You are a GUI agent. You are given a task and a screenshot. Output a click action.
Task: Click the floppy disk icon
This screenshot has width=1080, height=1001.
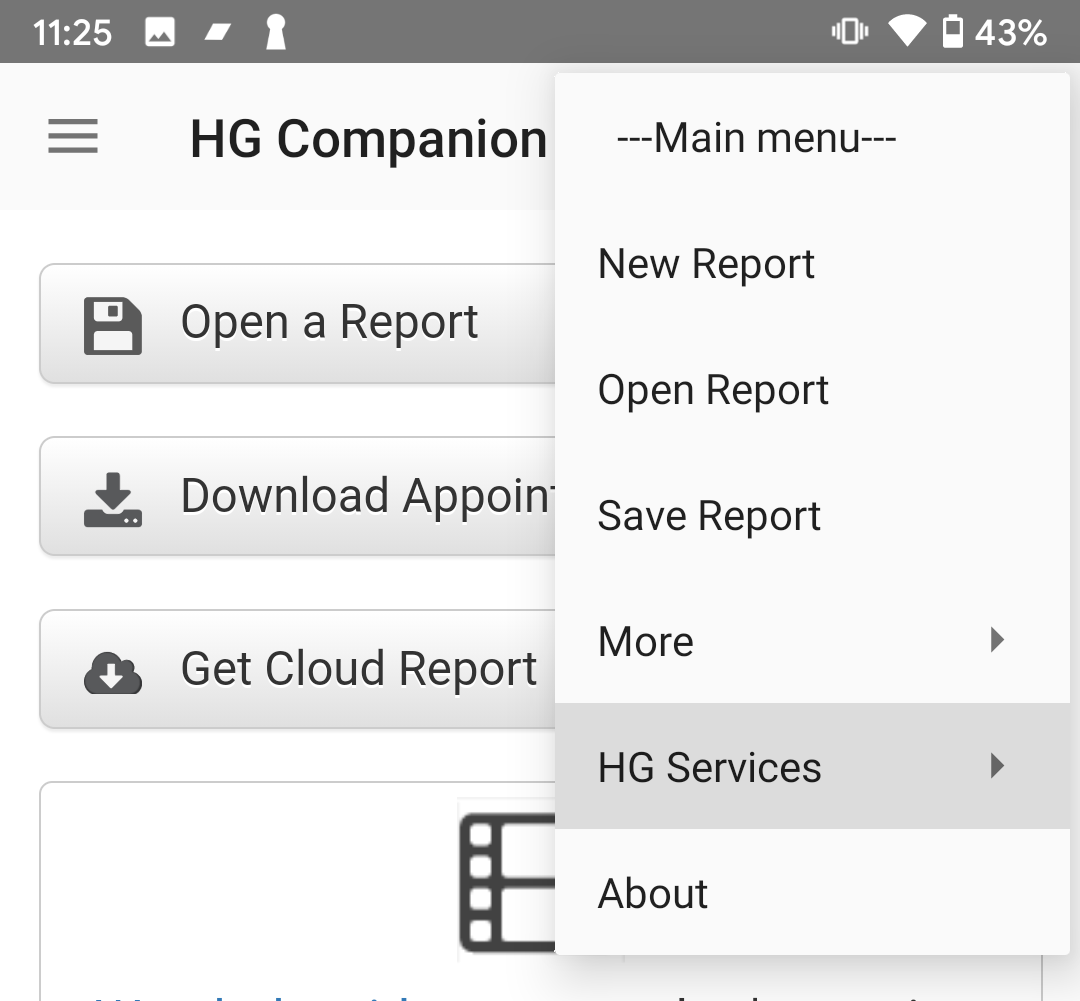(x=112, y=325)
